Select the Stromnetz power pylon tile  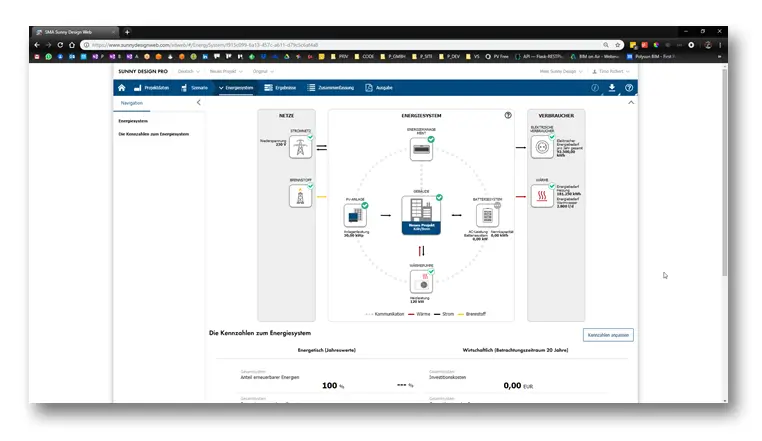pos(300,147)
